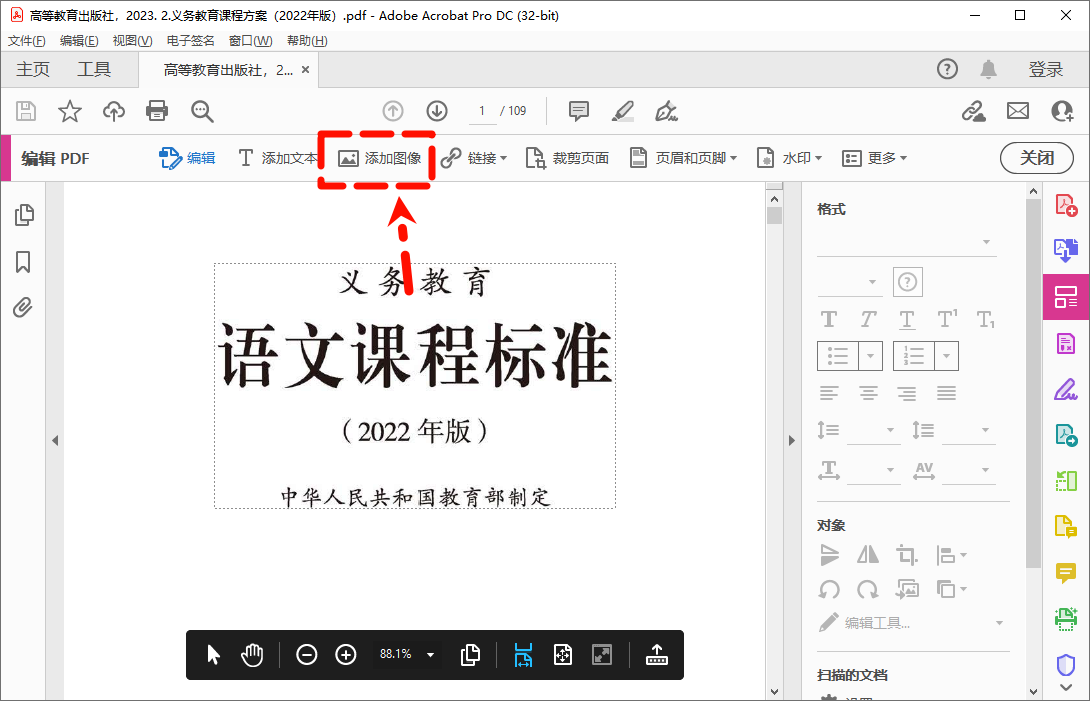Set align left paragraph option
Image resolution: width=1090 pixels, height=701 pixels.
coord(829,394)
